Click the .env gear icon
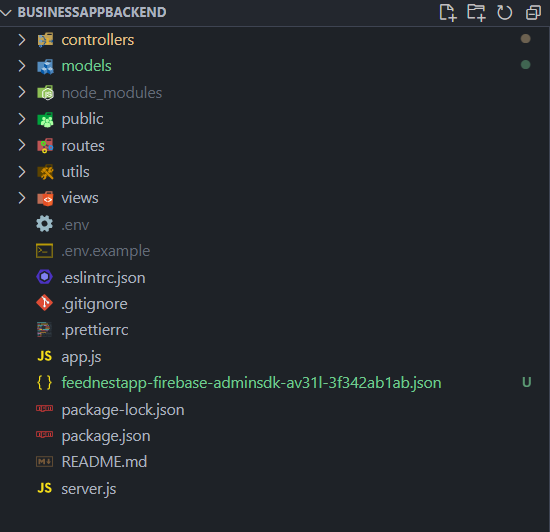Image resolution: width=550 pixels, height=532 pixels. (x=45, y=224)
